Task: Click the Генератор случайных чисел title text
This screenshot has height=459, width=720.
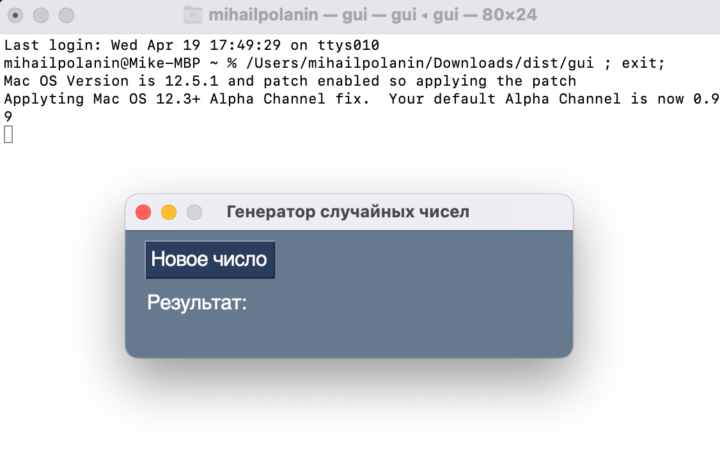Action: (348, 212)
